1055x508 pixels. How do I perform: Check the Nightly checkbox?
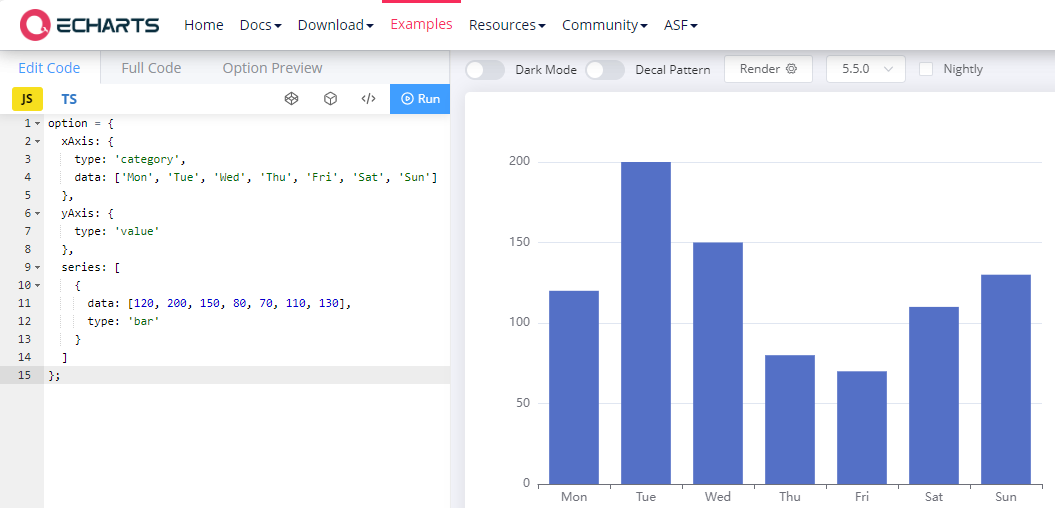click(x=926, y=69)
